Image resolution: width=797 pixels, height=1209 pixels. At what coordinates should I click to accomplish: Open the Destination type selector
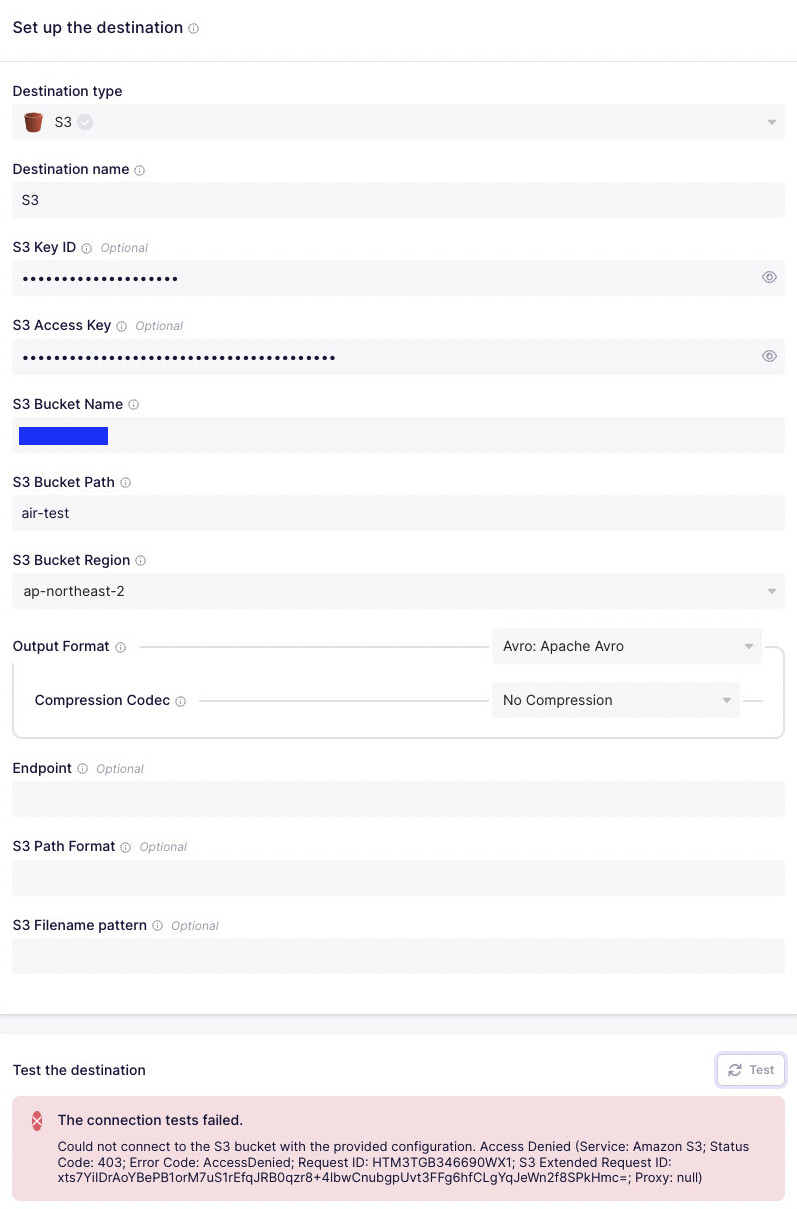[x=771, y=121]
